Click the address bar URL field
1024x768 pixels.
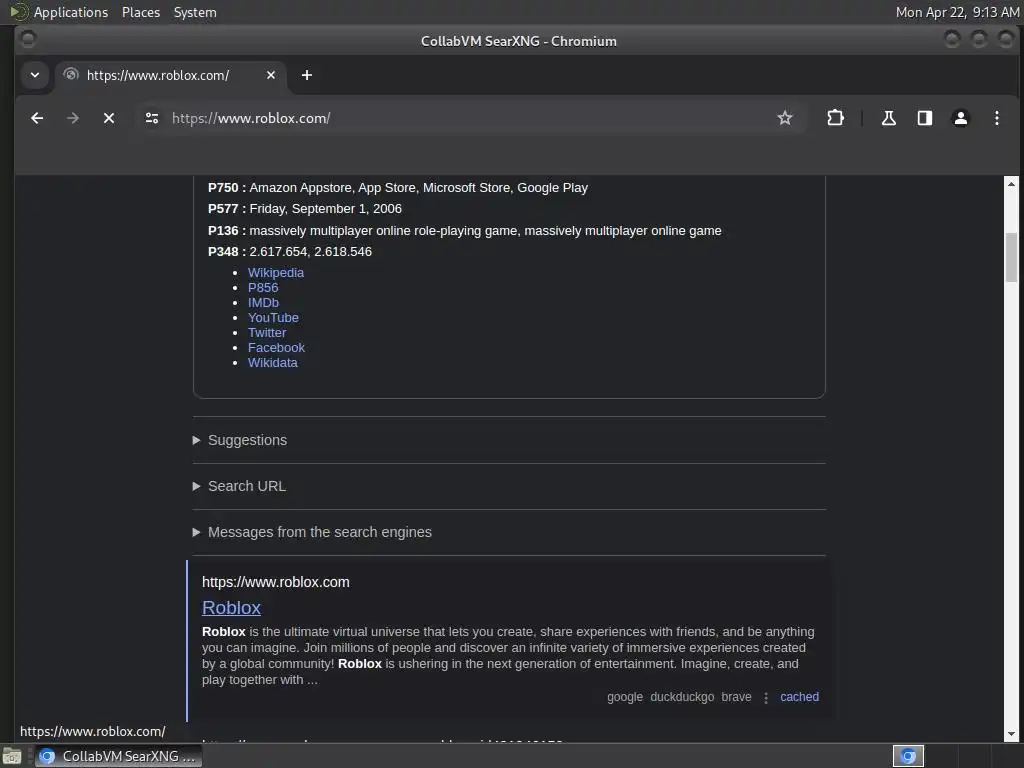(x=470, y=118)
